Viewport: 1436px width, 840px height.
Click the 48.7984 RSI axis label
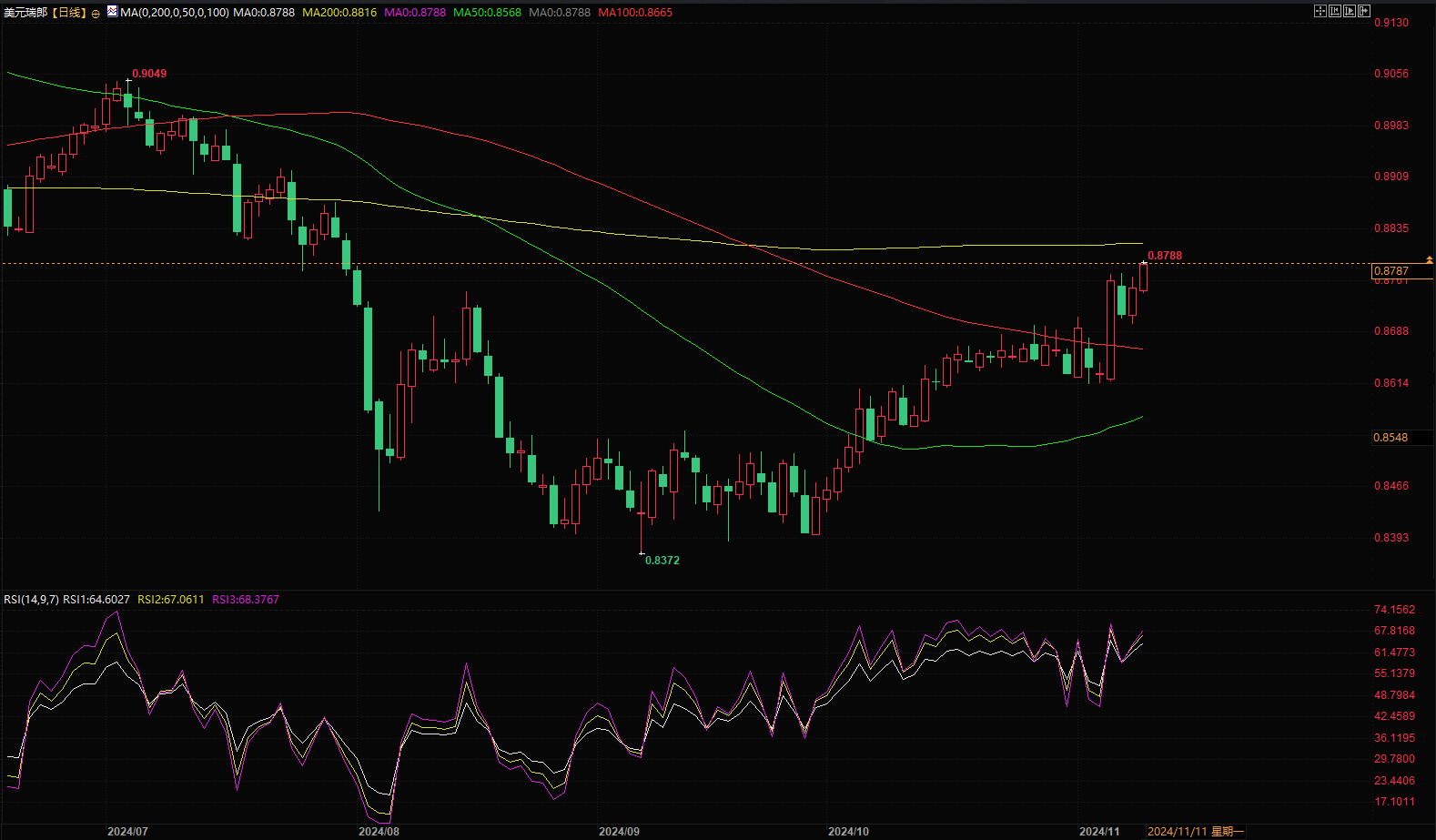[x=1394, y=695]
